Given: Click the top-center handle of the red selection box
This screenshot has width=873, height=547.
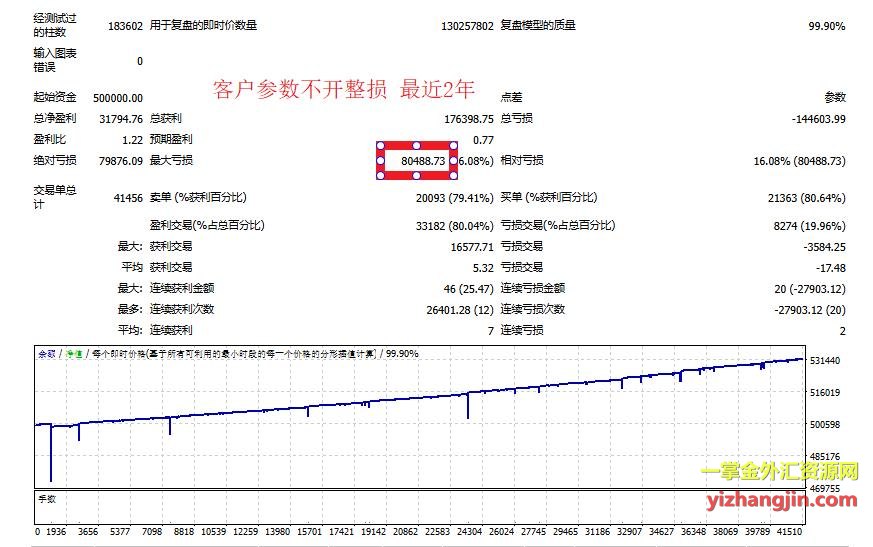Looking at the screenshot, I should click(x=417, y=145).
